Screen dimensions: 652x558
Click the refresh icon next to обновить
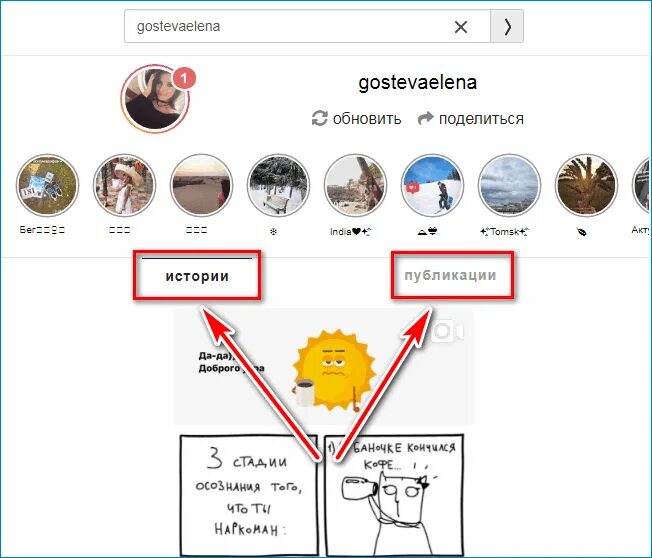point(319,119)
